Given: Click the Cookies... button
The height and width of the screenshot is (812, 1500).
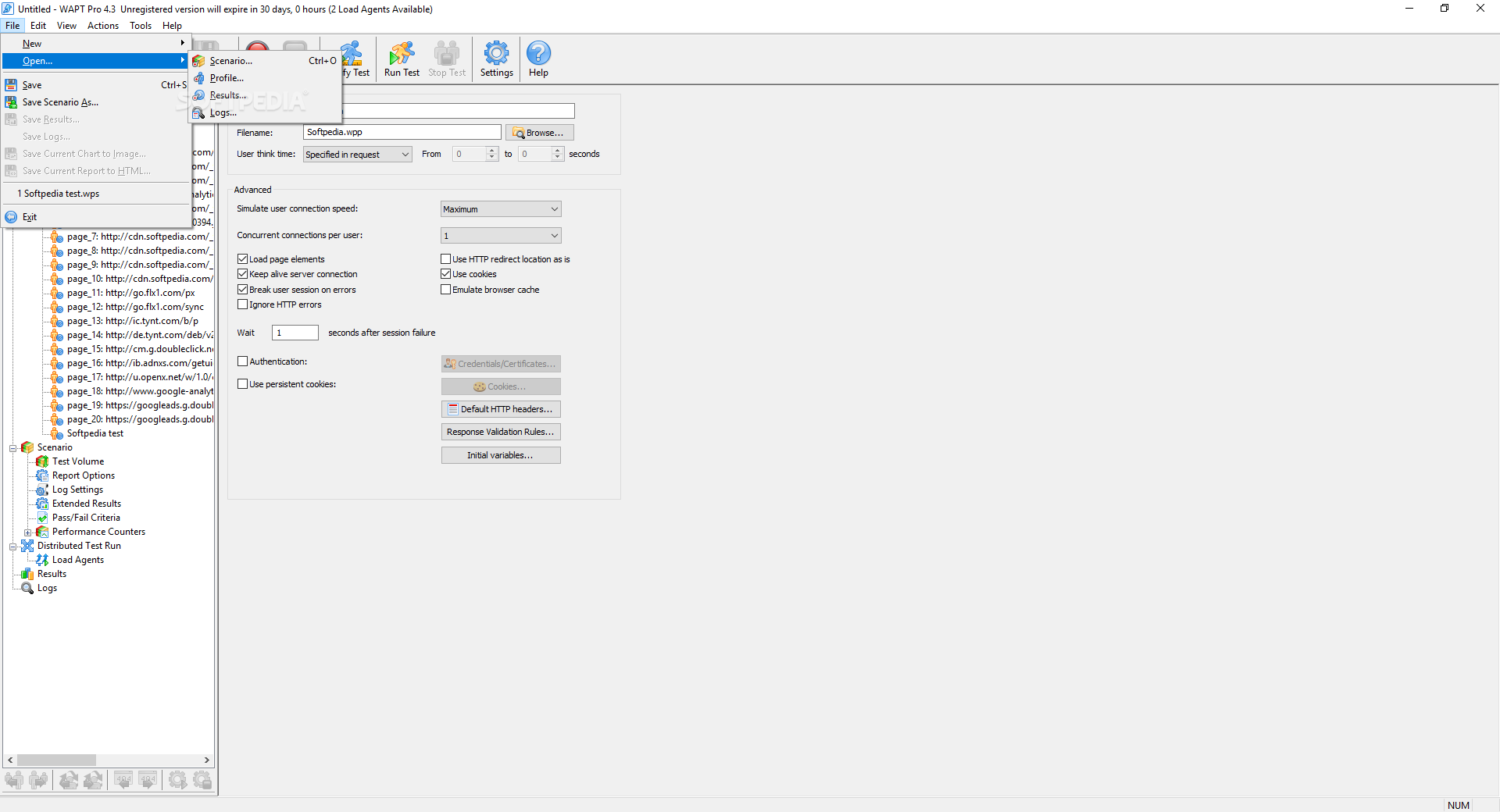Looking at the screenshot, I should (501, 386).
